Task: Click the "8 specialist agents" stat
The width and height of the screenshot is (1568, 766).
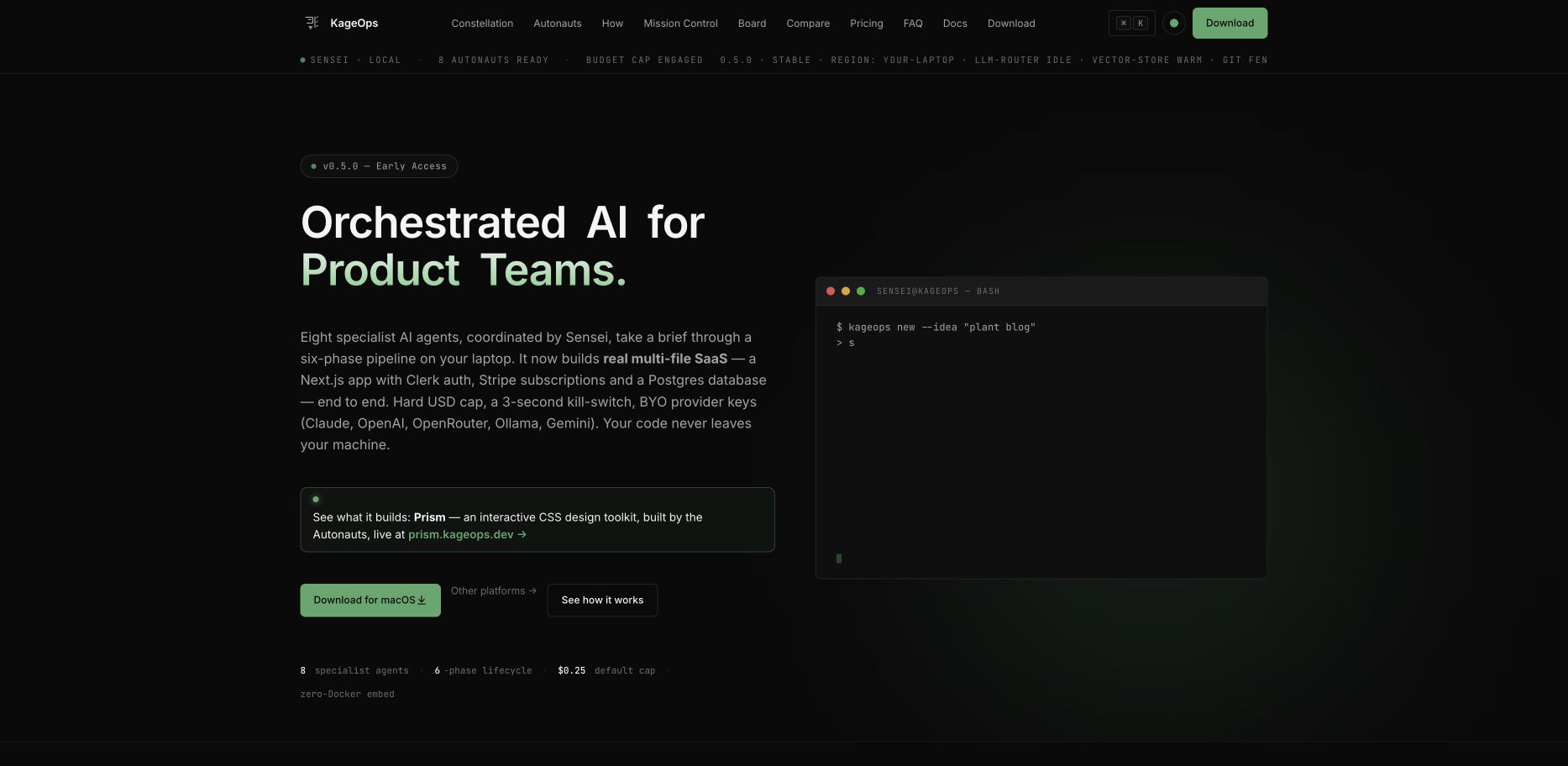Action: tap(354, 671)
